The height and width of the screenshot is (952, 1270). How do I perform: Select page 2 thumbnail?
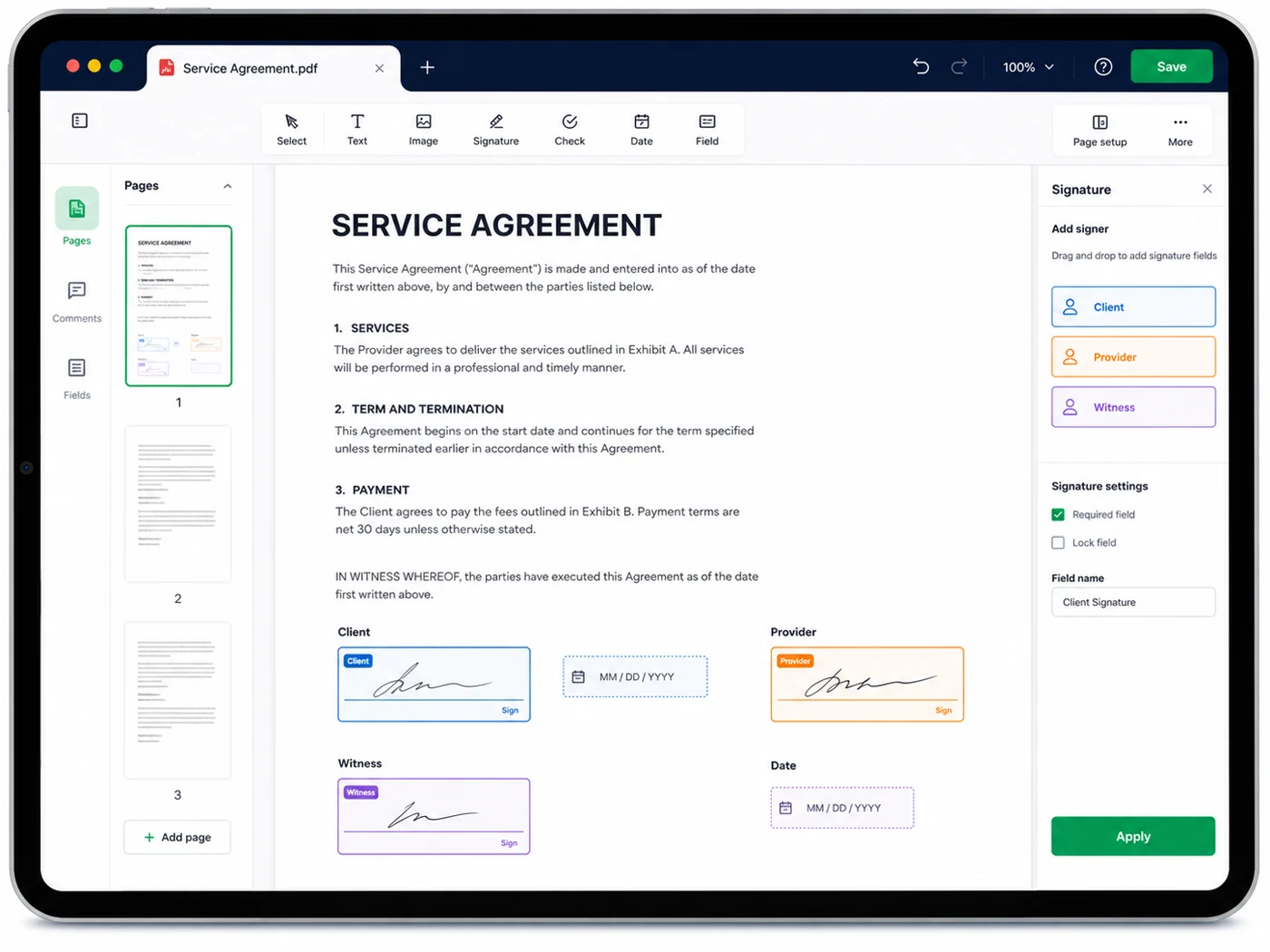tap(178, 504)
